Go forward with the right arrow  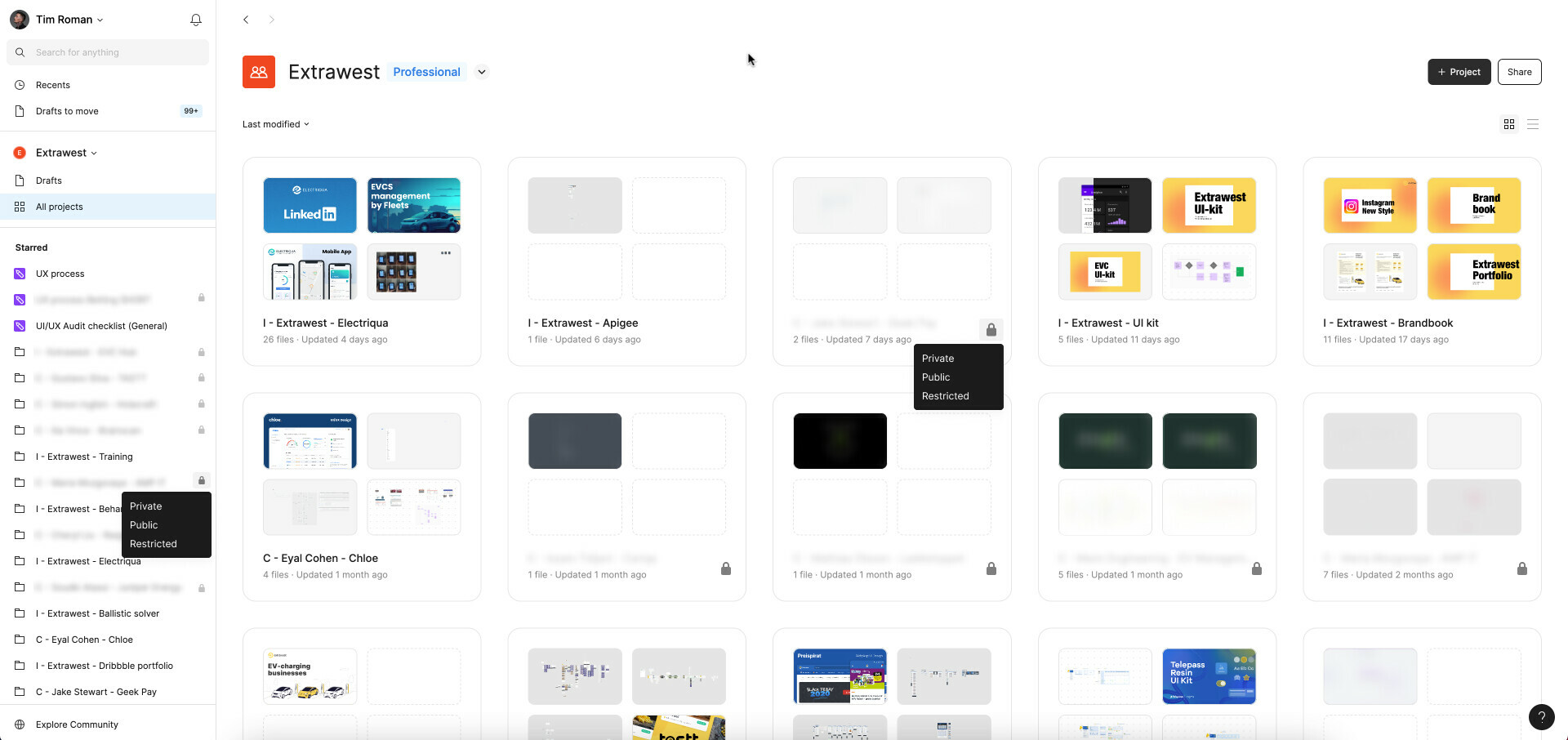(272, 20)
